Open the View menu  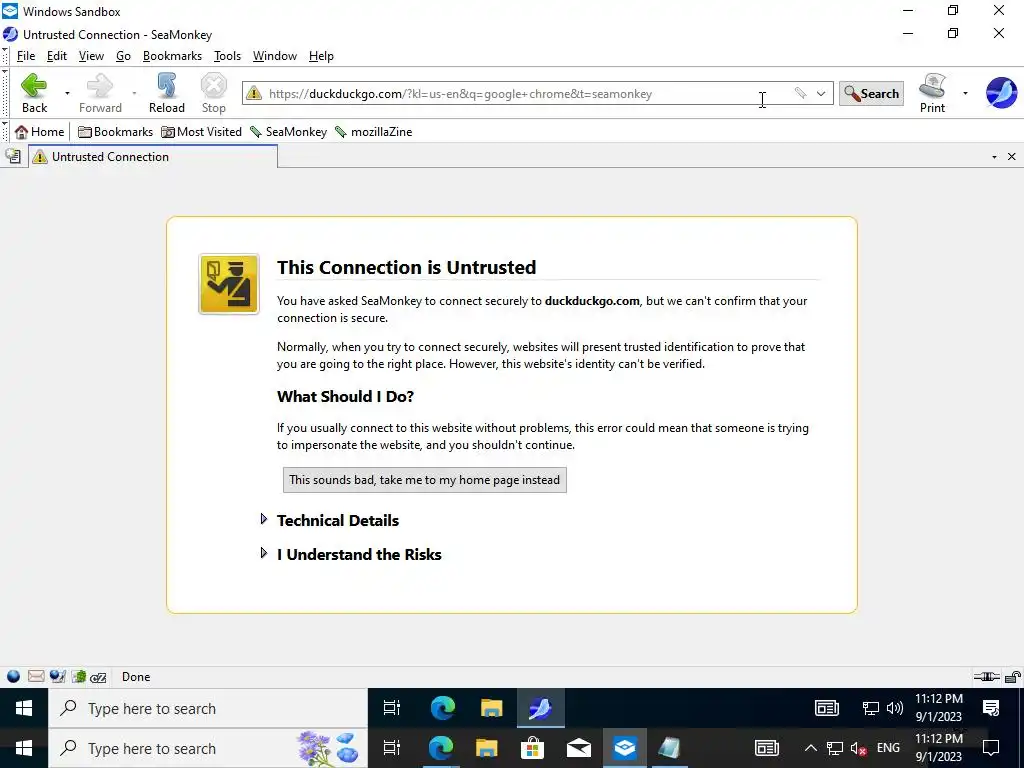(x=91, y=56)
